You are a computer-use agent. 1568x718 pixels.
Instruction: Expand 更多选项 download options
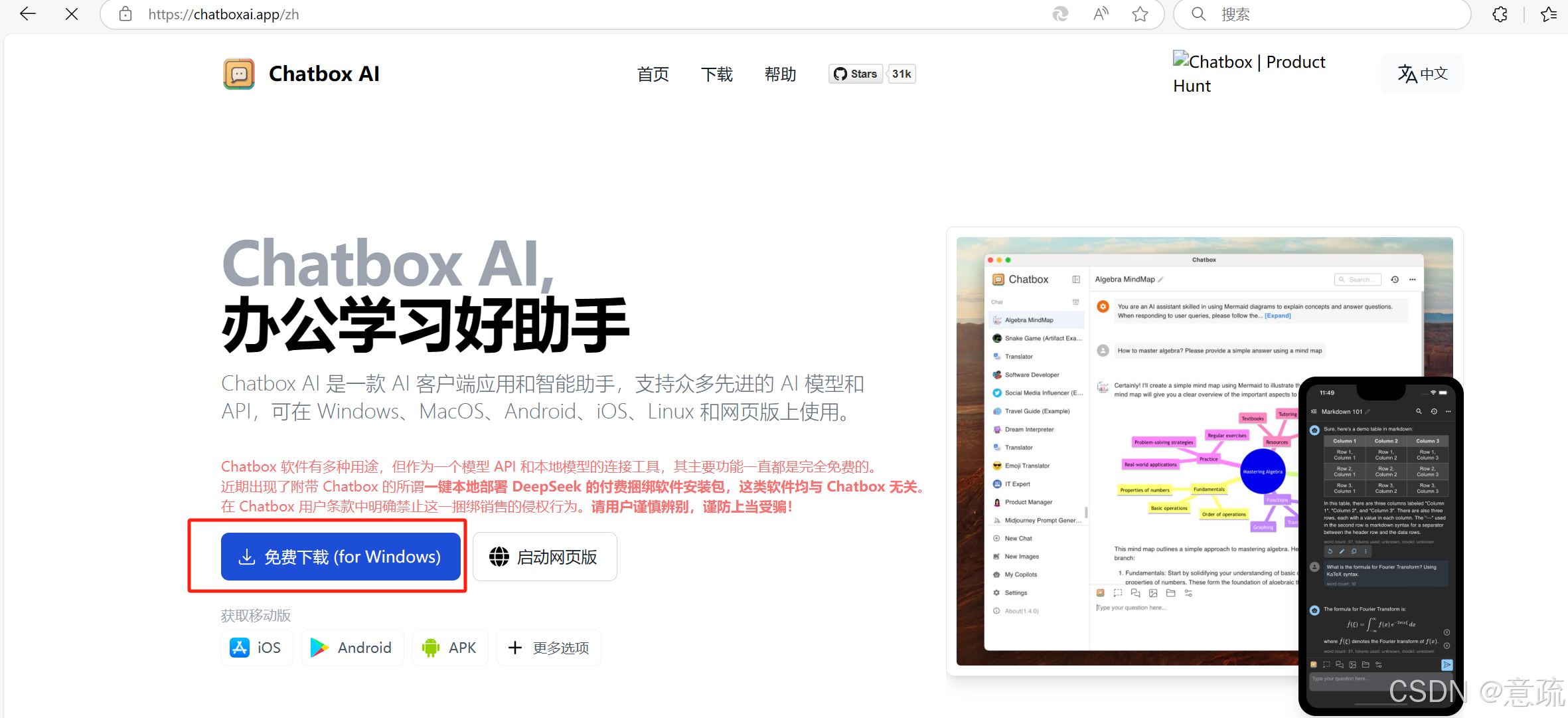pyautogui.click(x=548, y=648)
